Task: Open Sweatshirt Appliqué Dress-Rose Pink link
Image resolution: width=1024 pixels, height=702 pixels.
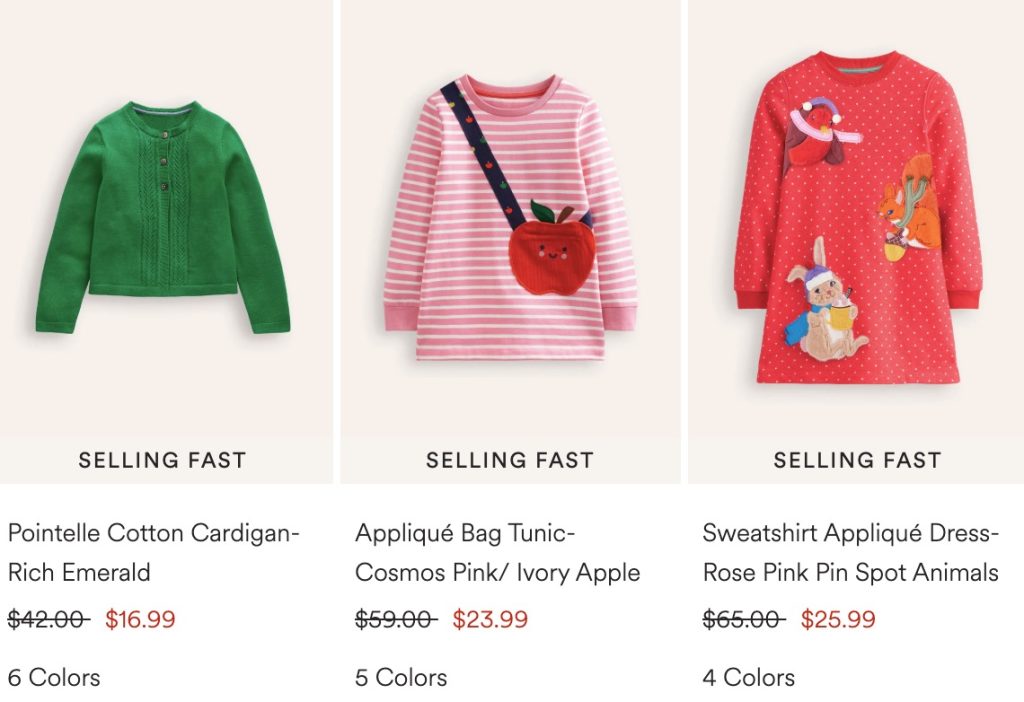Action: pos(850,553)
